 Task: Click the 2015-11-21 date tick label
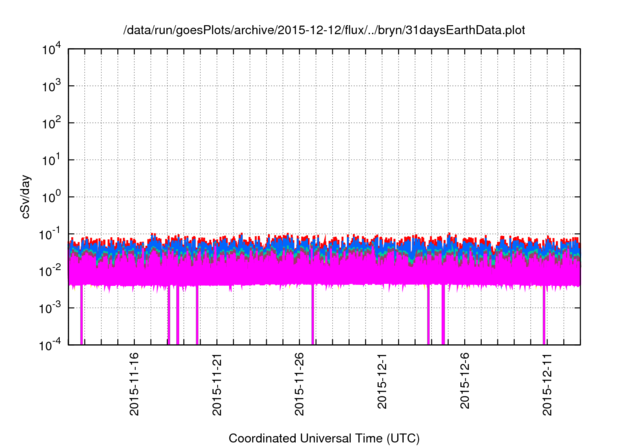click(x=217, y=384)
